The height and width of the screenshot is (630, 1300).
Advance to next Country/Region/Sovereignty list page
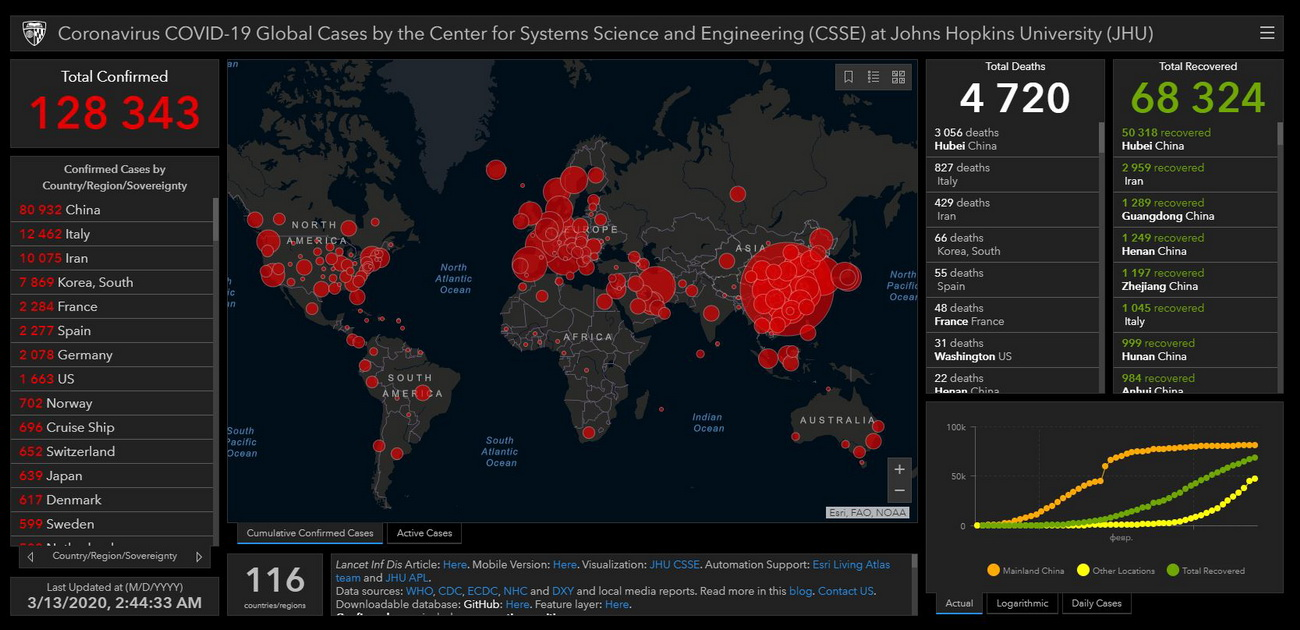tap(199, 557)
